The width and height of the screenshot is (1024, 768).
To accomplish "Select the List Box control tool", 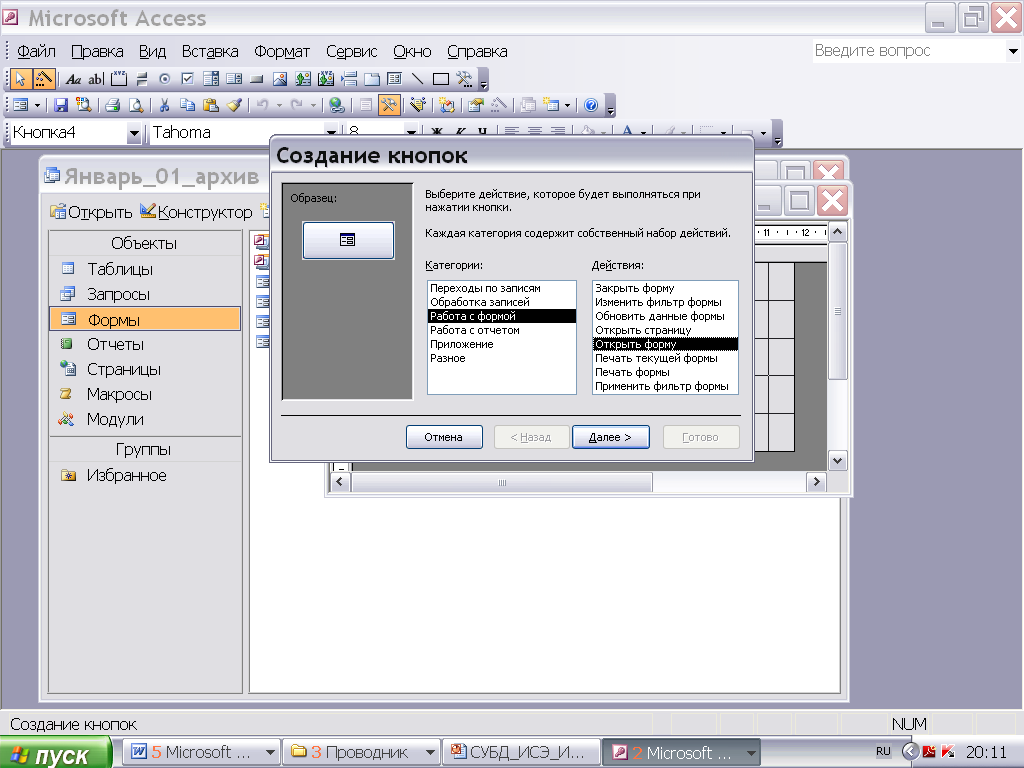I will pyautogui.click(x=234, y=80).
